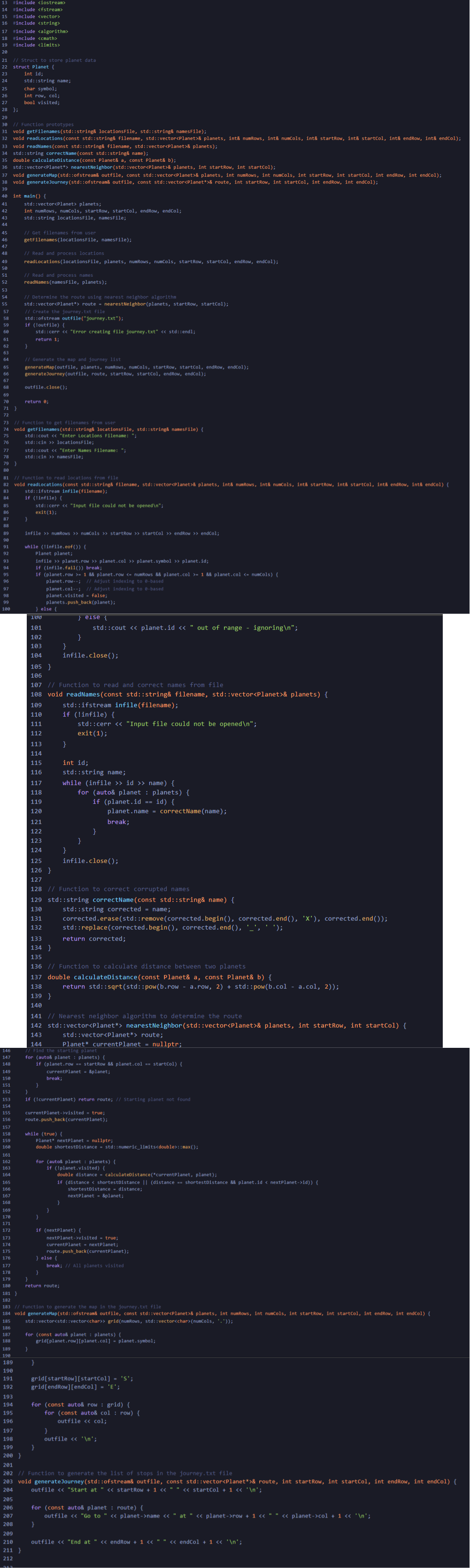470x1568 pixels.
Task: Click the "// Function to correct corrupted names" comment
Action: tap(118, 889)
